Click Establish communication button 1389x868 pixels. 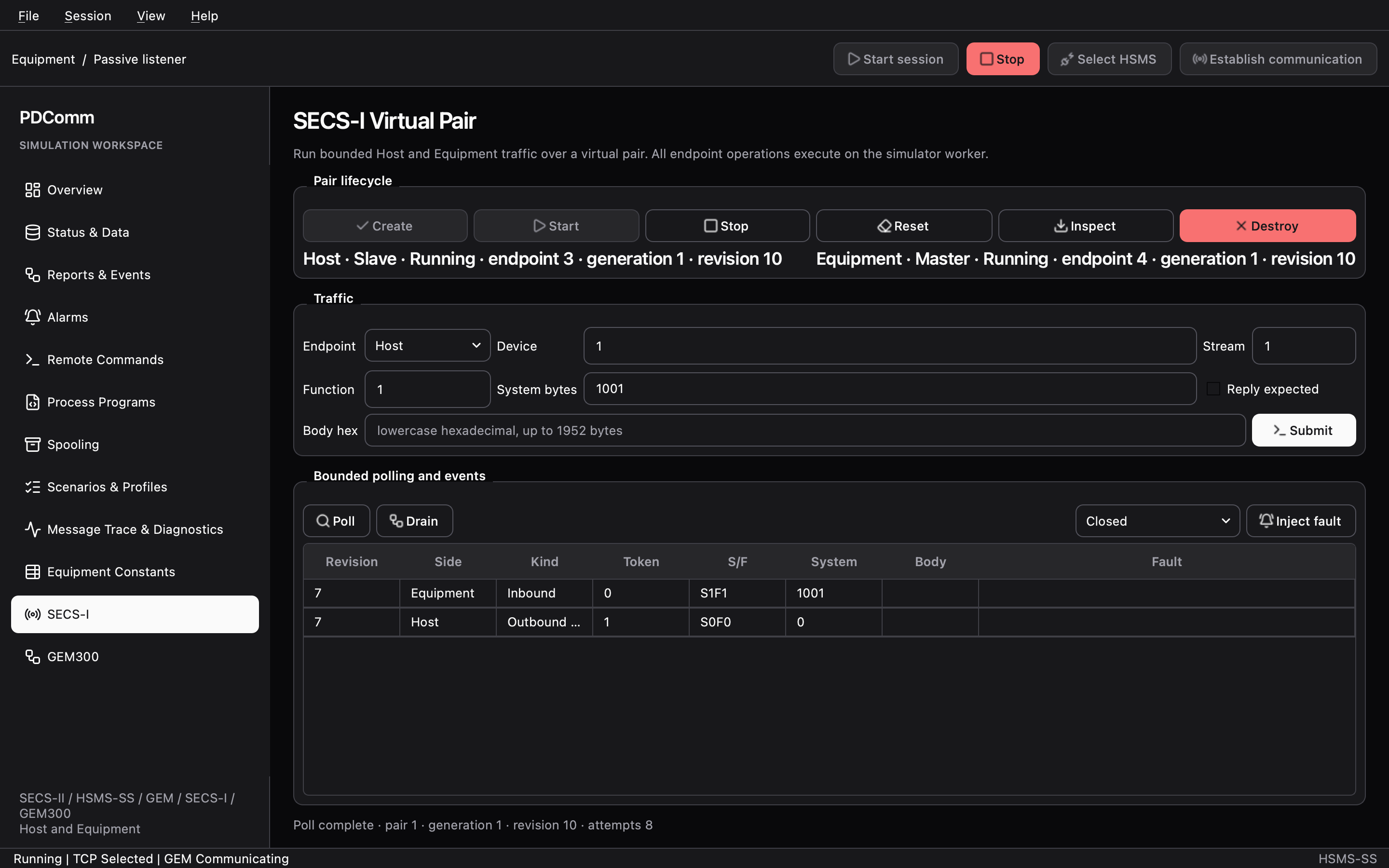pos(1278,58)
